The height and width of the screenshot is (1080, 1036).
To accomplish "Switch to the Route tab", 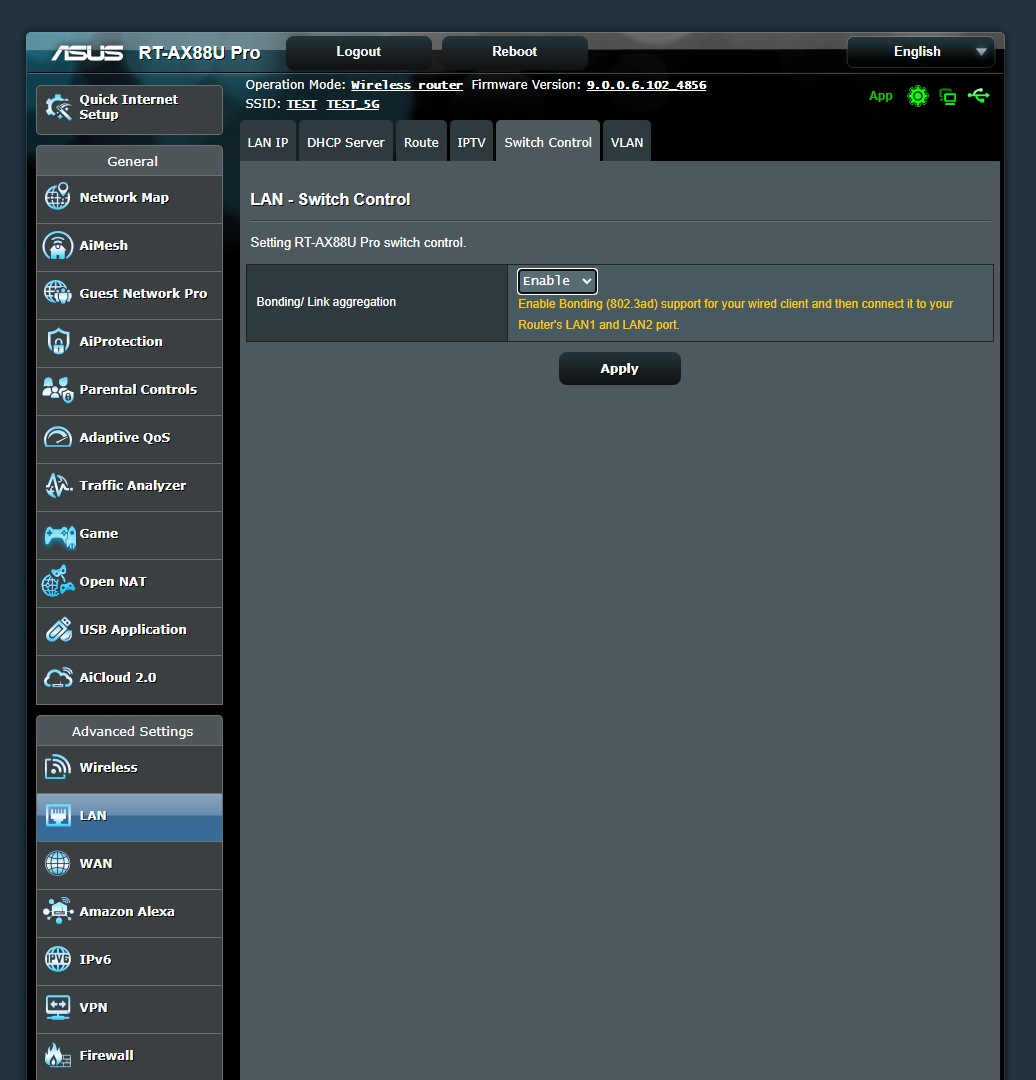I will [421, 143].
